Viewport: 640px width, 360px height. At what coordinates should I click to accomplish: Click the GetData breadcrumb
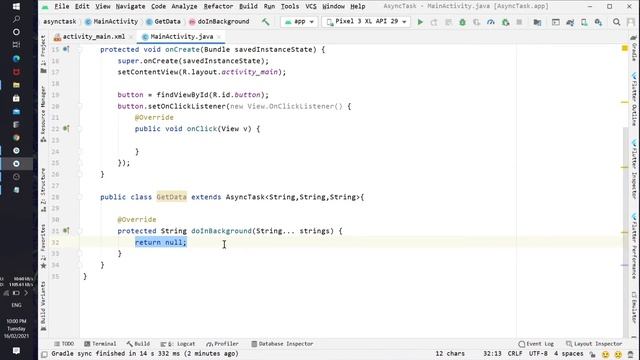(x=163, y=22)
